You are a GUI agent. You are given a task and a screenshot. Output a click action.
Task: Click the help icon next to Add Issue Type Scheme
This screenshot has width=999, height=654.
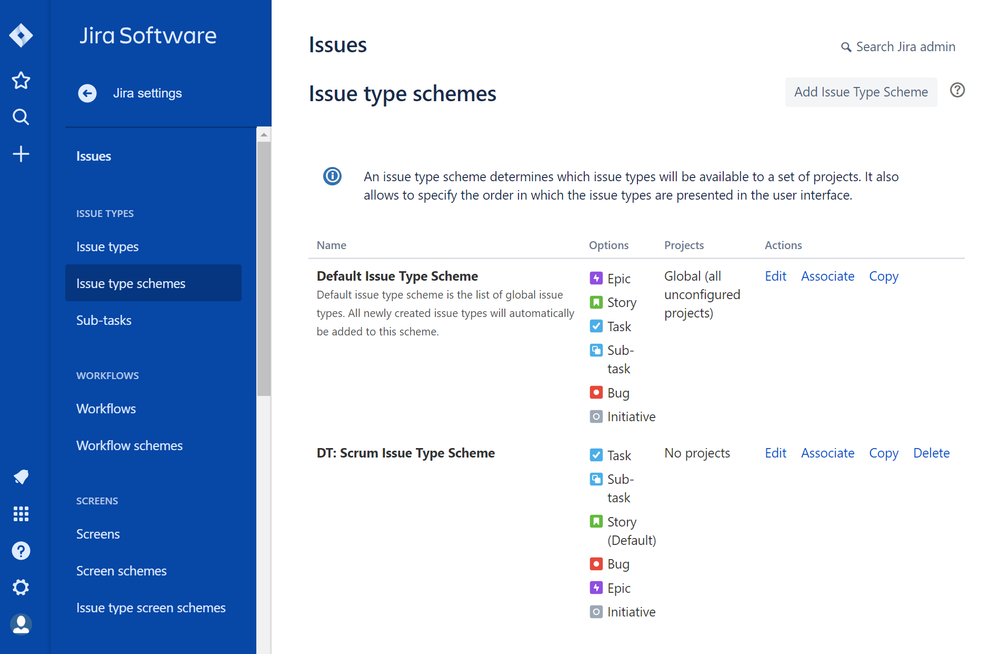957,91
